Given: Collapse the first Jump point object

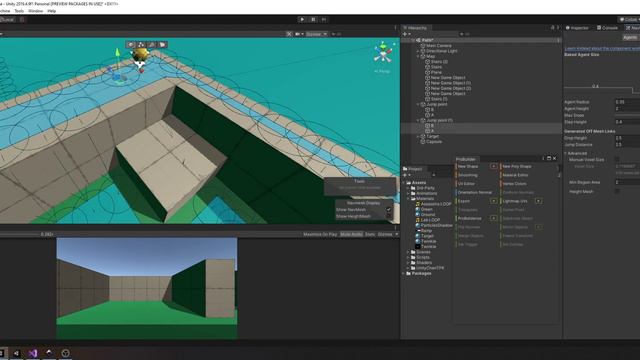Looking at the screenshot, I should coord(418,104).
